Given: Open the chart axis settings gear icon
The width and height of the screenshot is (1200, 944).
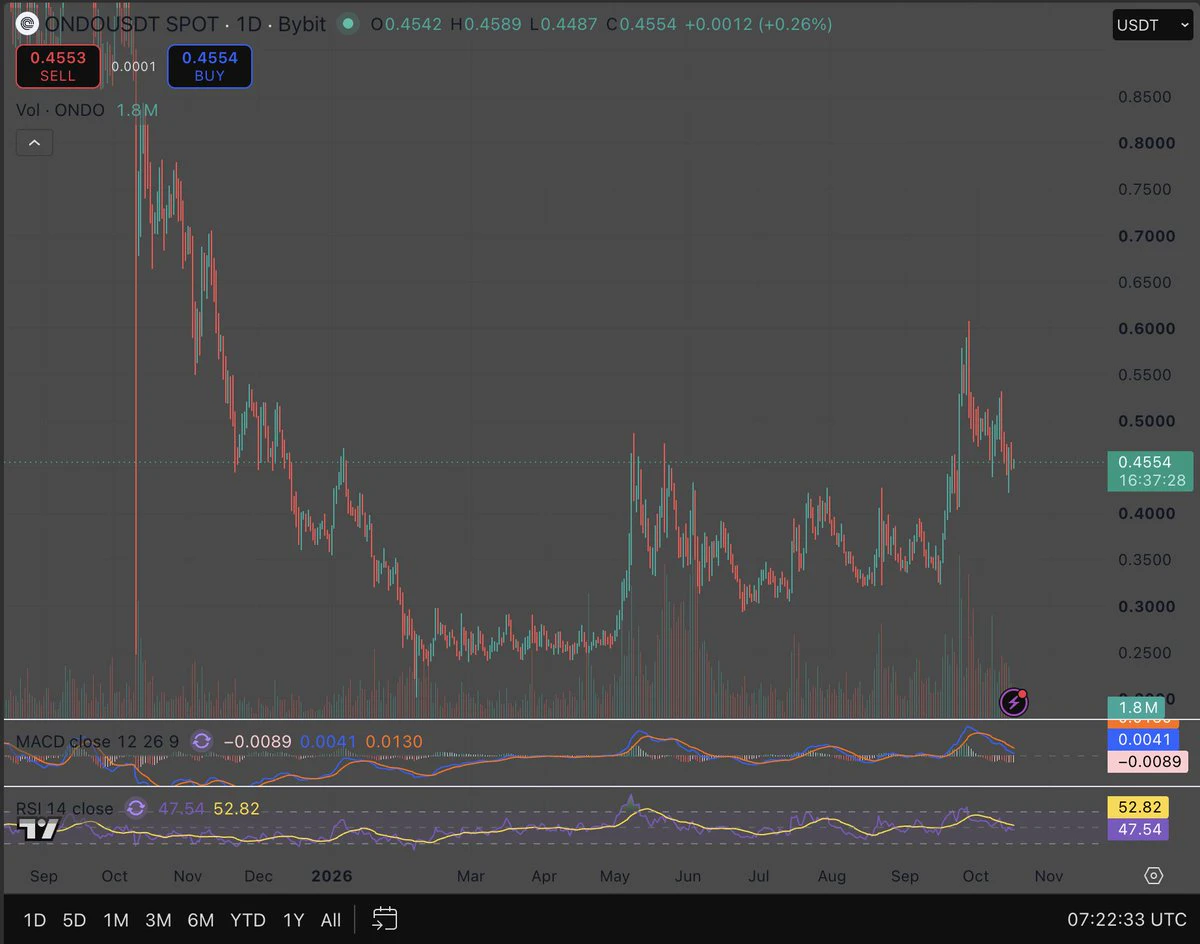Looking at the screenshot, I should point(1154,876).
